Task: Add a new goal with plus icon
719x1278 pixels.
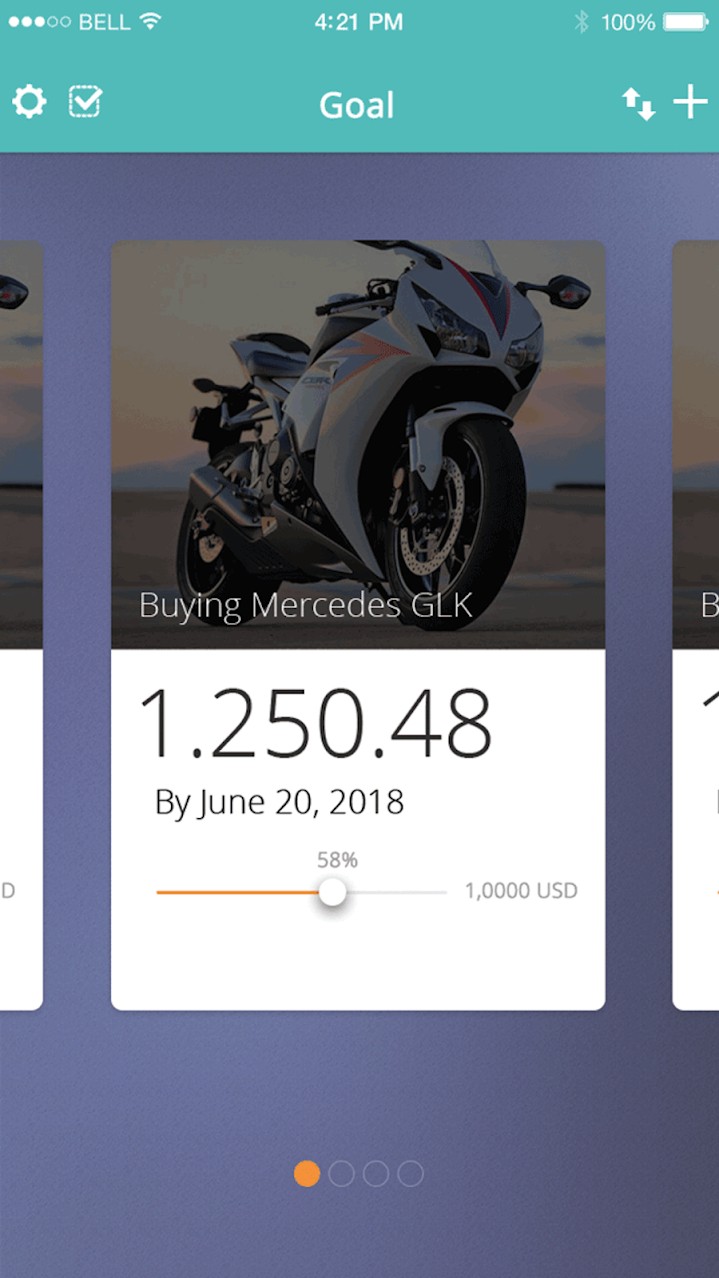Action: pyautogui.click(x=690, y=102)
